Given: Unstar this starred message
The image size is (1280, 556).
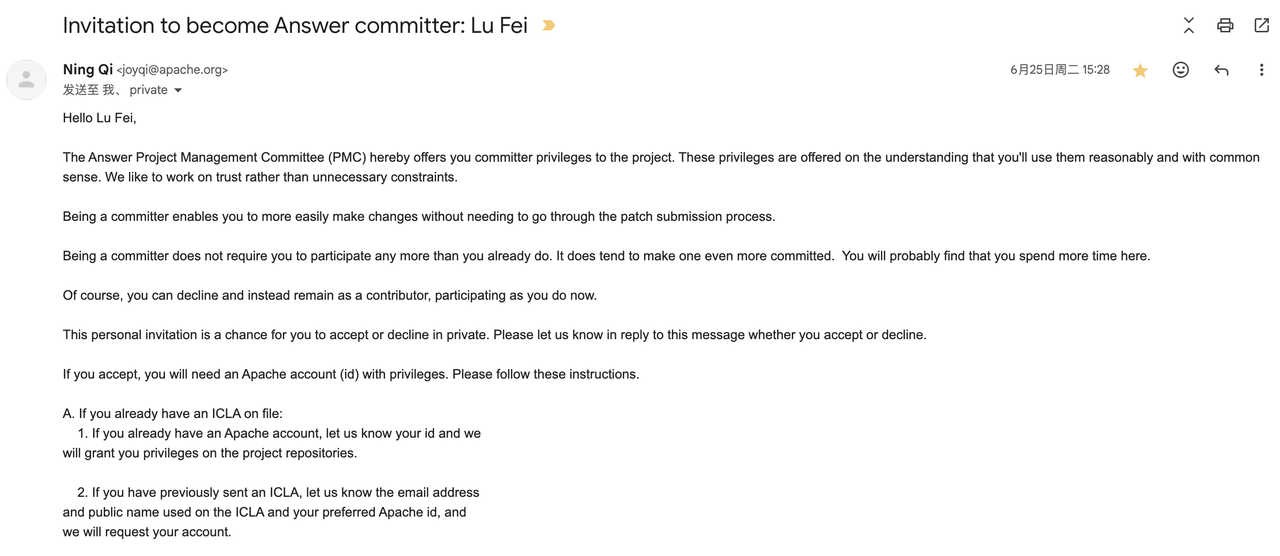Looking at the screenshot, I should (1140, 70).
